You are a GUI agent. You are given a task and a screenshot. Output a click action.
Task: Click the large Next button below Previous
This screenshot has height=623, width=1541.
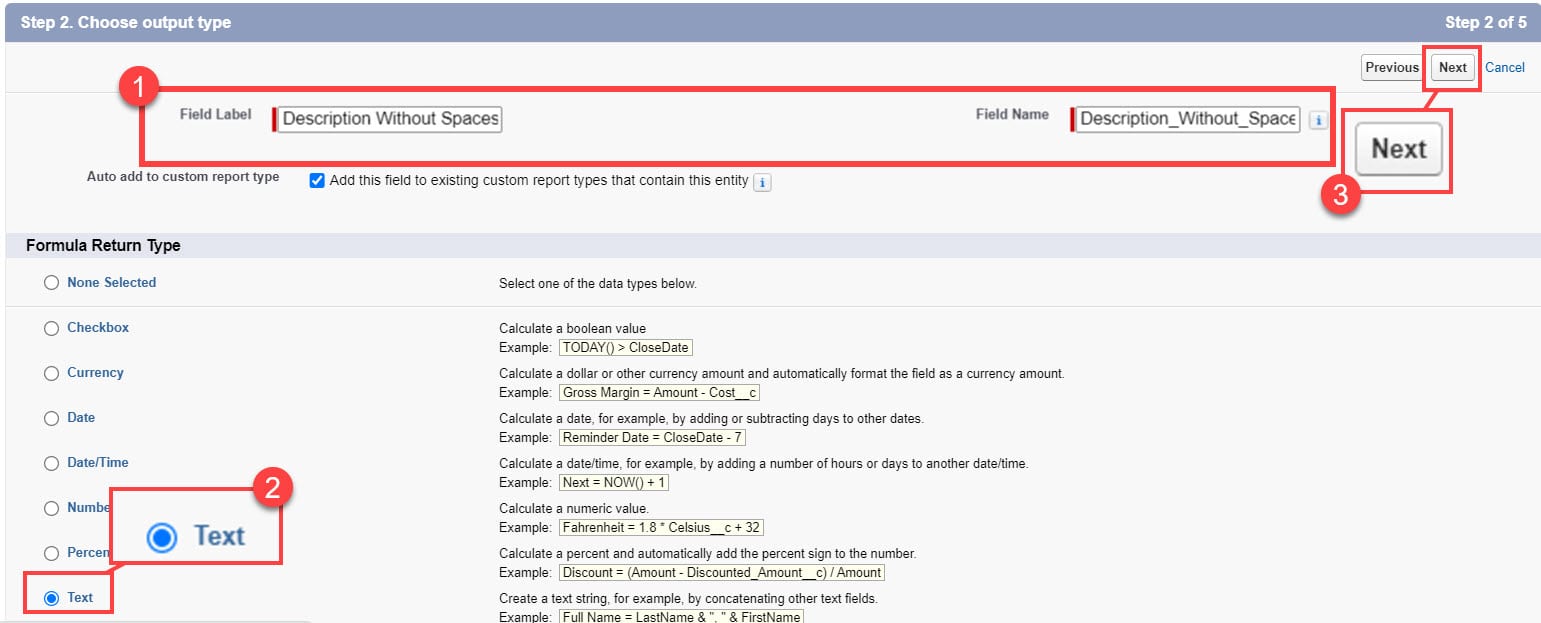(1398, 149)
